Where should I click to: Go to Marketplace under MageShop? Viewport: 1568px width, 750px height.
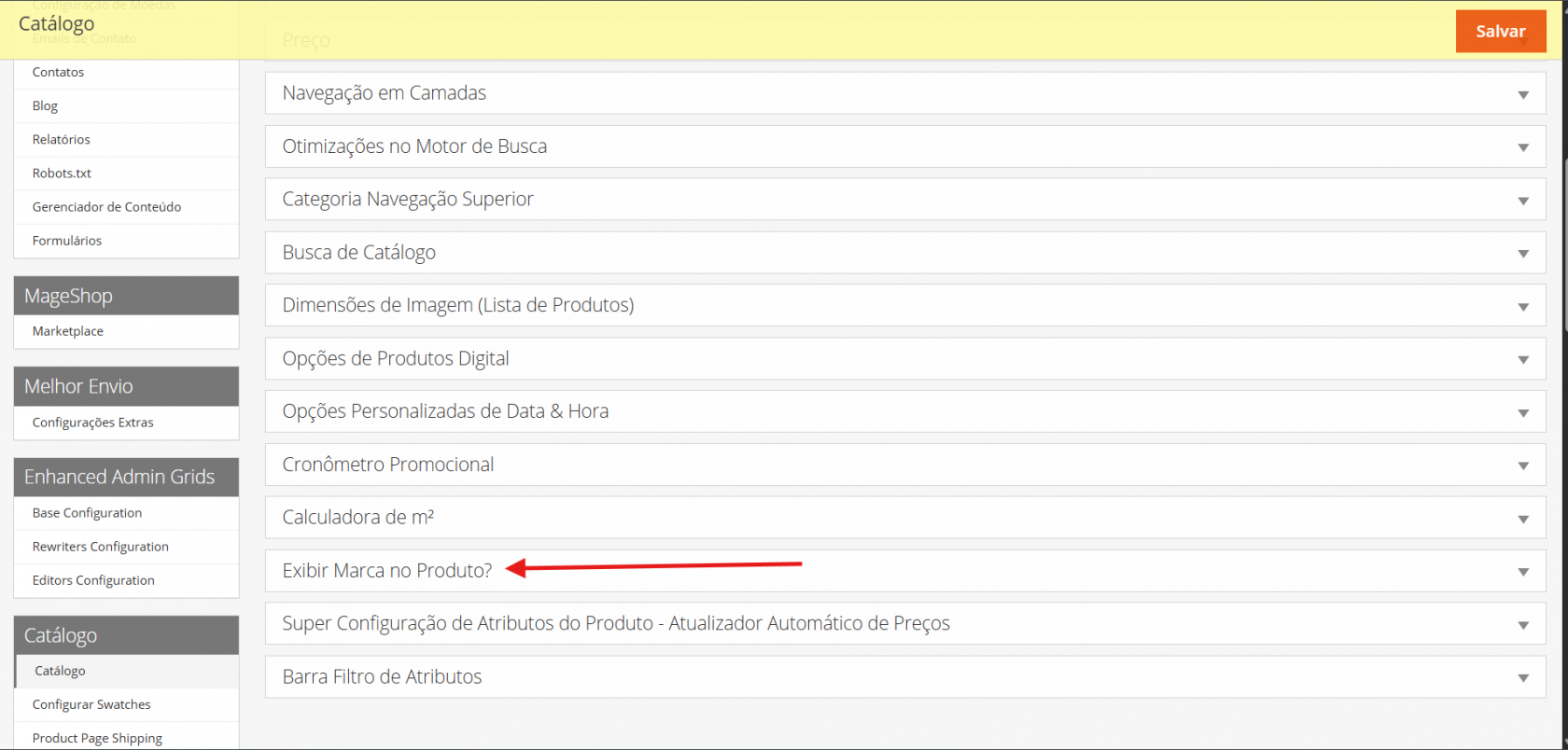(x=68, y=331)
